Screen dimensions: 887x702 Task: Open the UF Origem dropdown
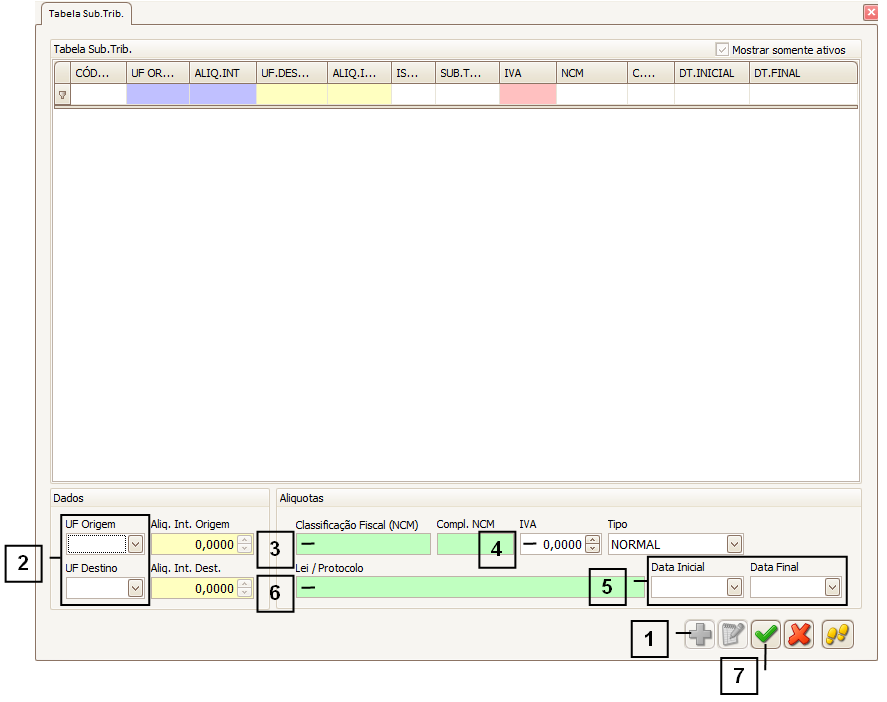click(136, 544)
